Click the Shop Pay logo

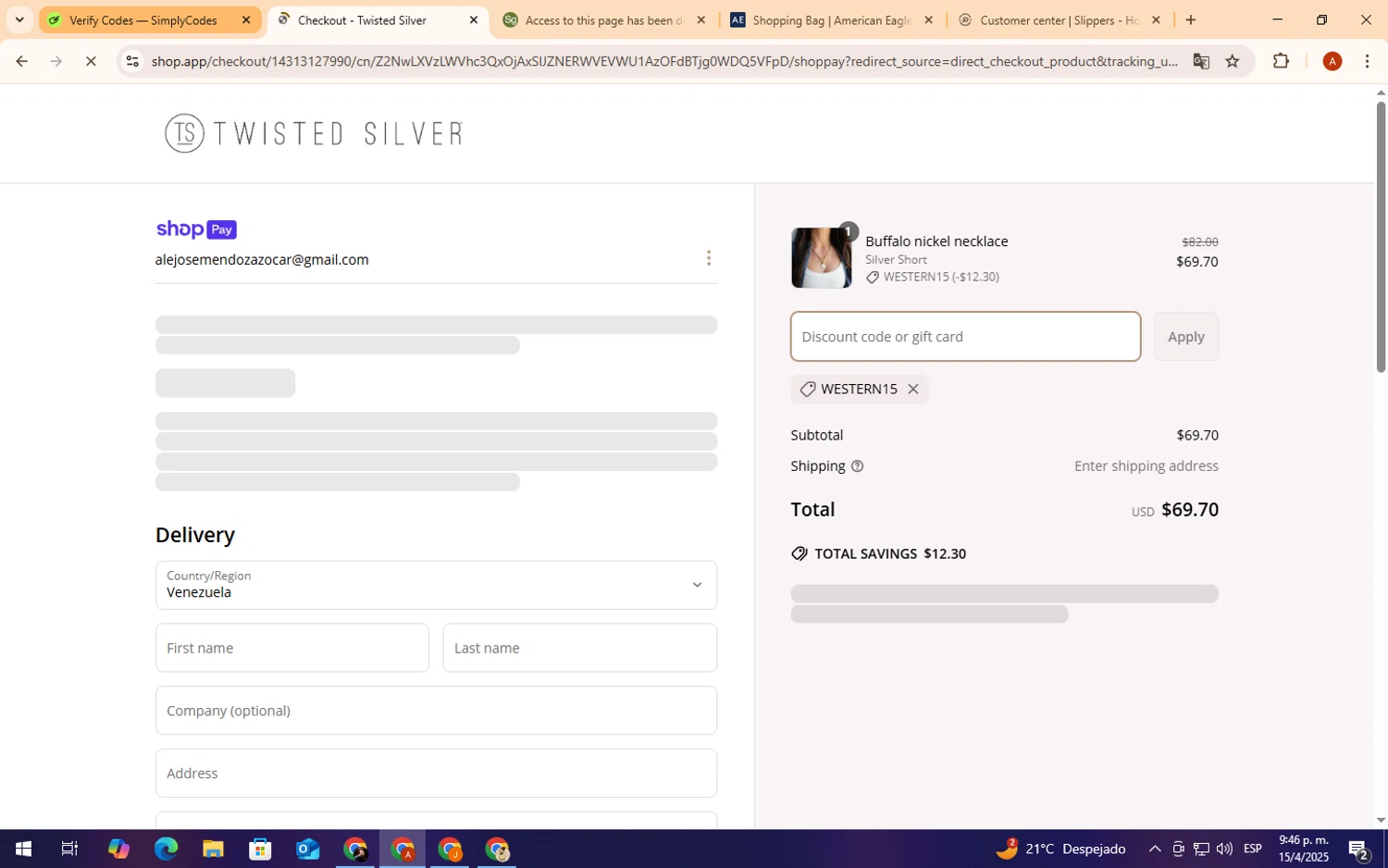tap(196, 229)
